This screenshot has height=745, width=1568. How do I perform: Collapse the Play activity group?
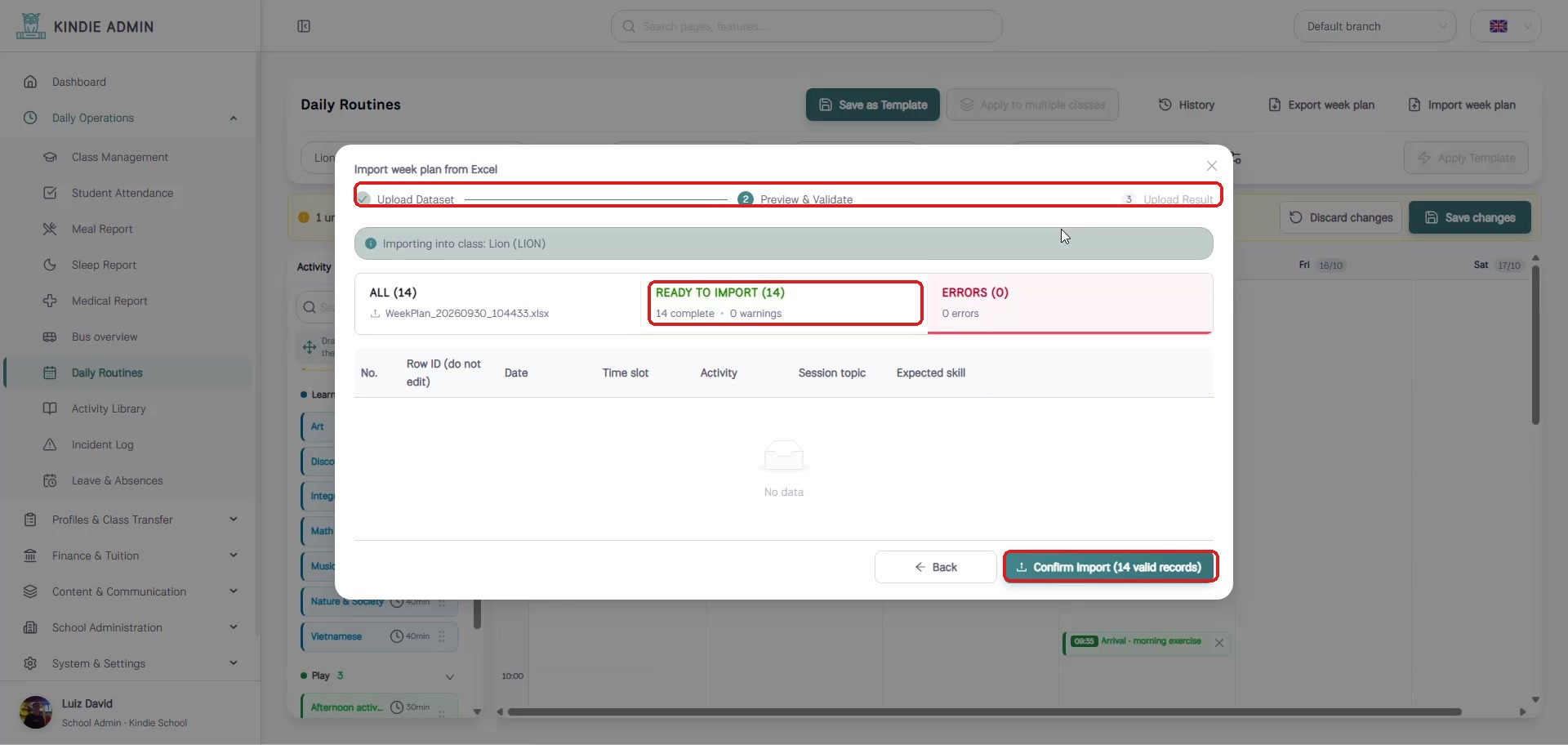pyautogui.click(x=450, y=677)
